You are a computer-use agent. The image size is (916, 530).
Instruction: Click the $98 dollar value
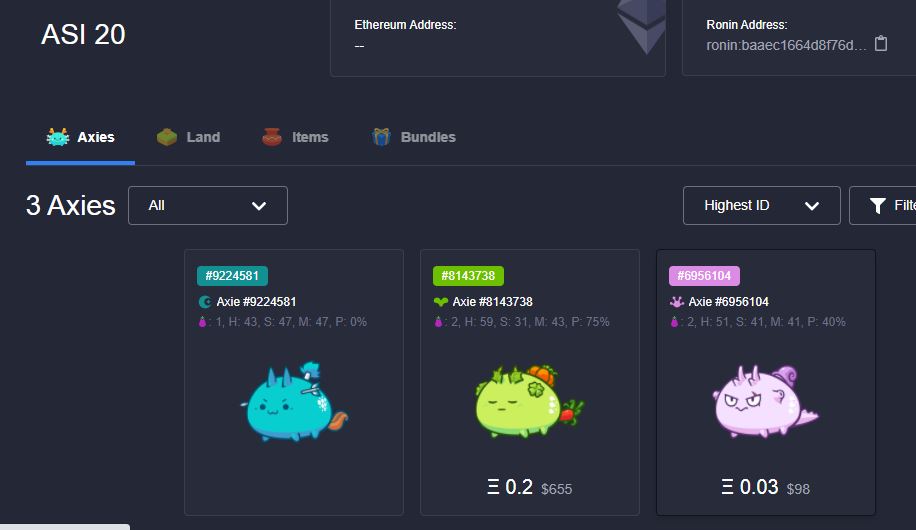[798, 489]
